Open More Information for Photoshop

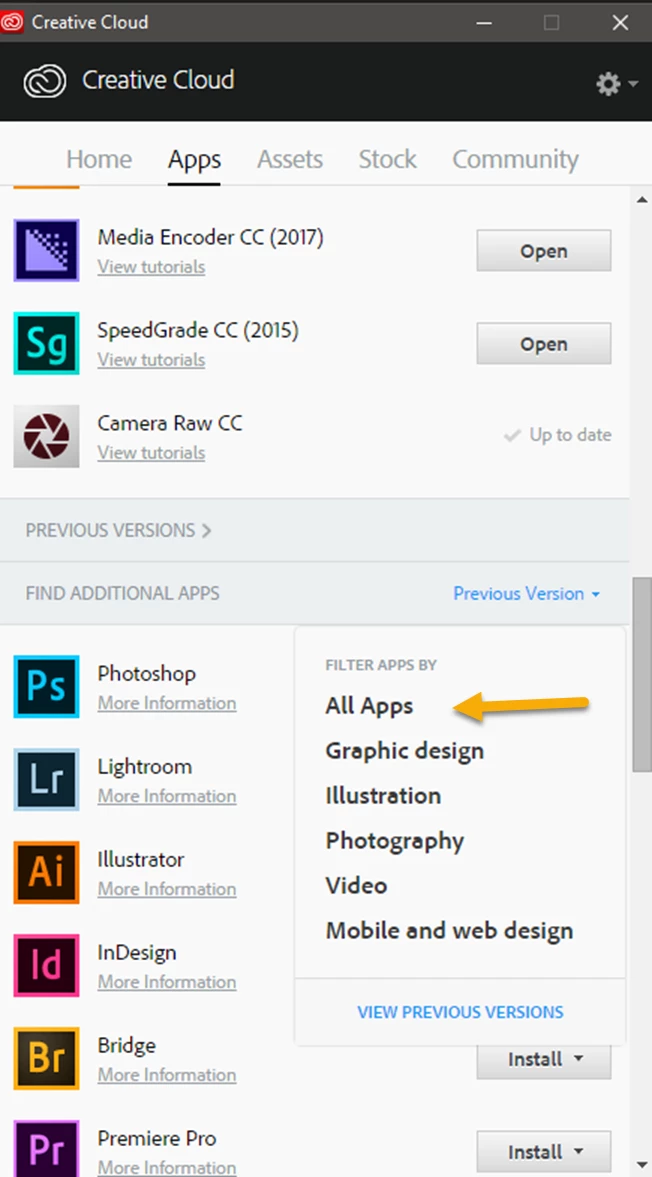coord(167,703)
